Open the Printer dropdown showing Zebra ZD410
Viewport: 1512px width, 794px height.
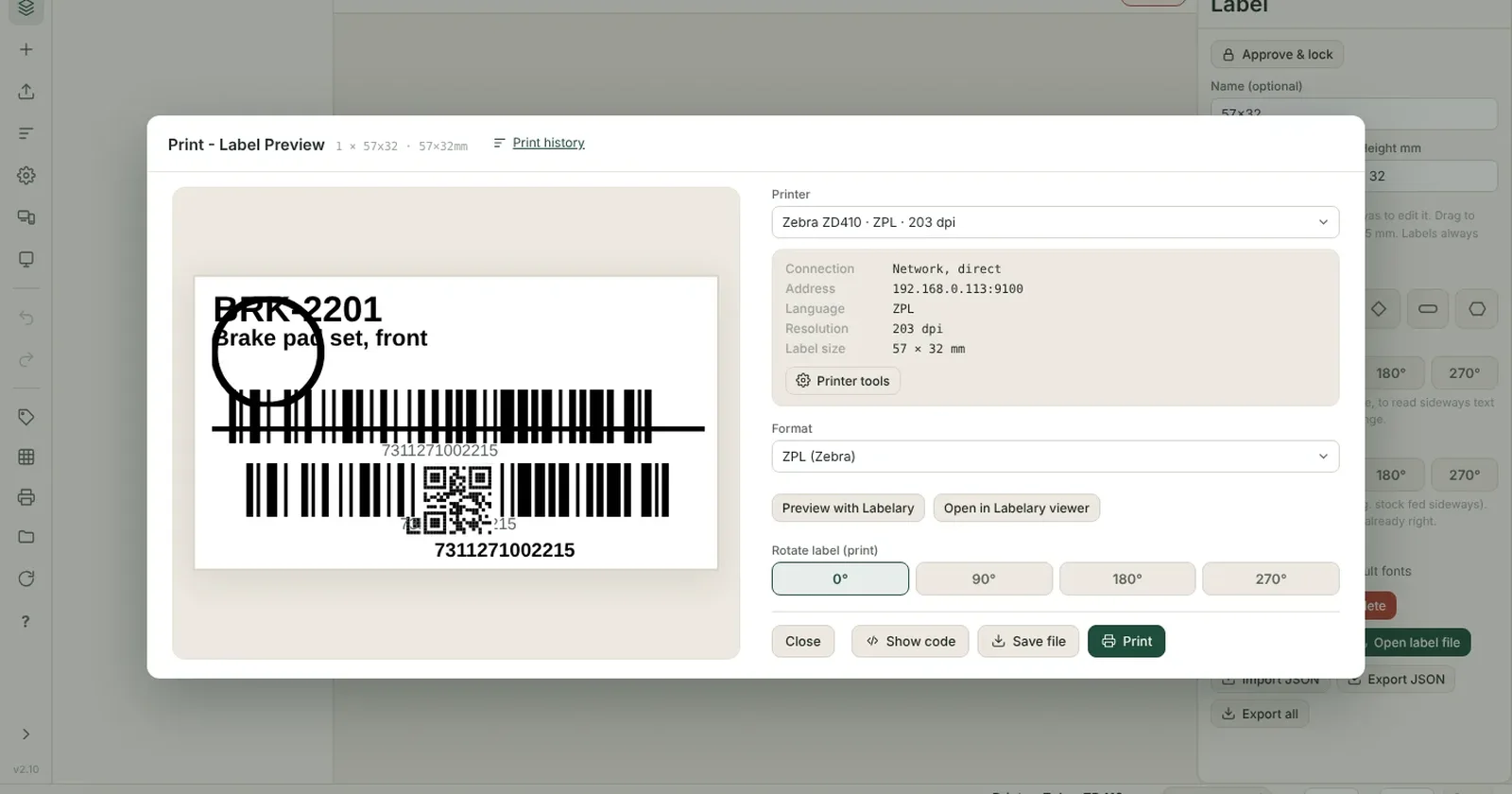pyautogui.click(x=1056, y=222)
